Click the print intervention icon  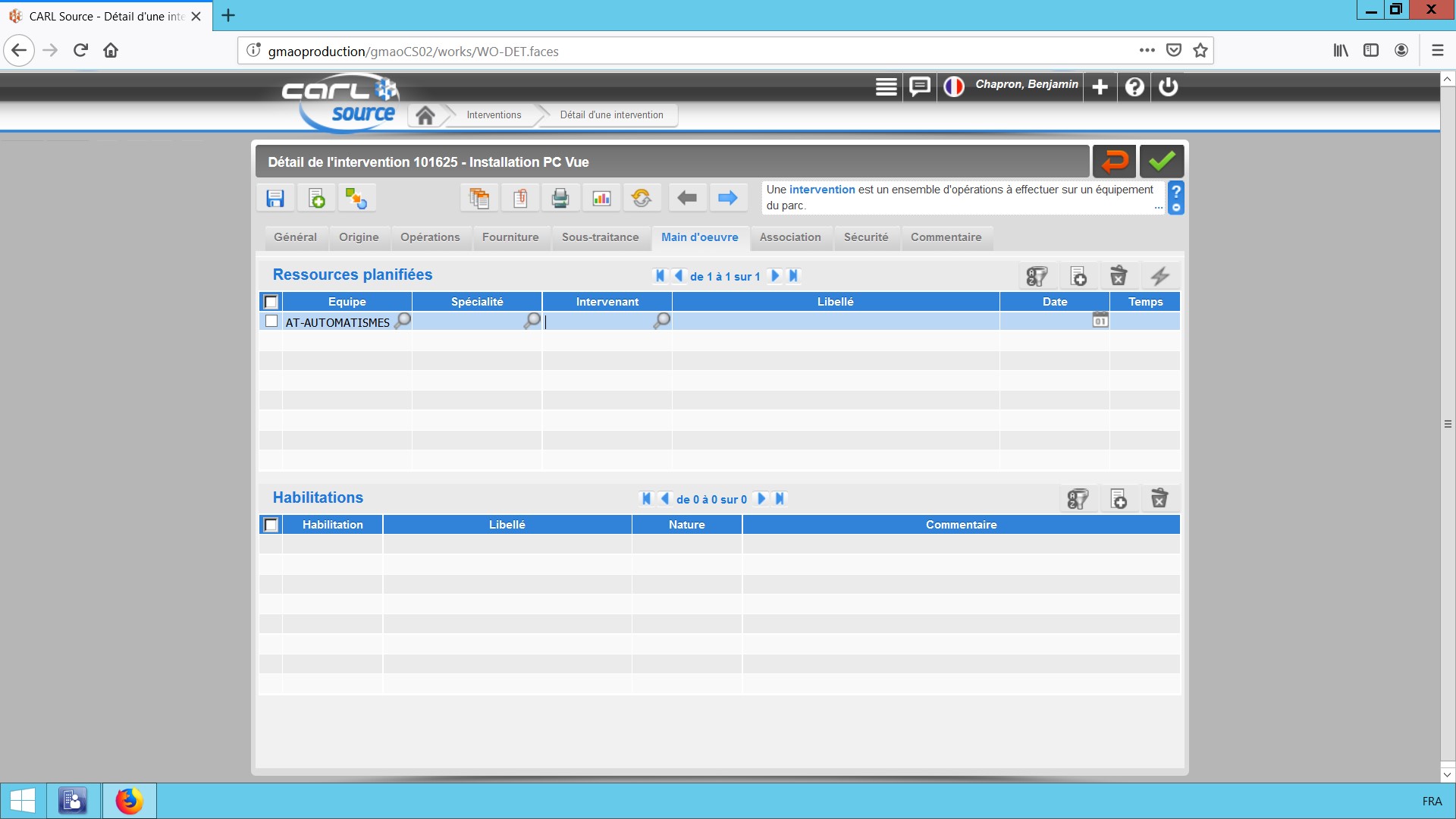click(x=560, y=198)
